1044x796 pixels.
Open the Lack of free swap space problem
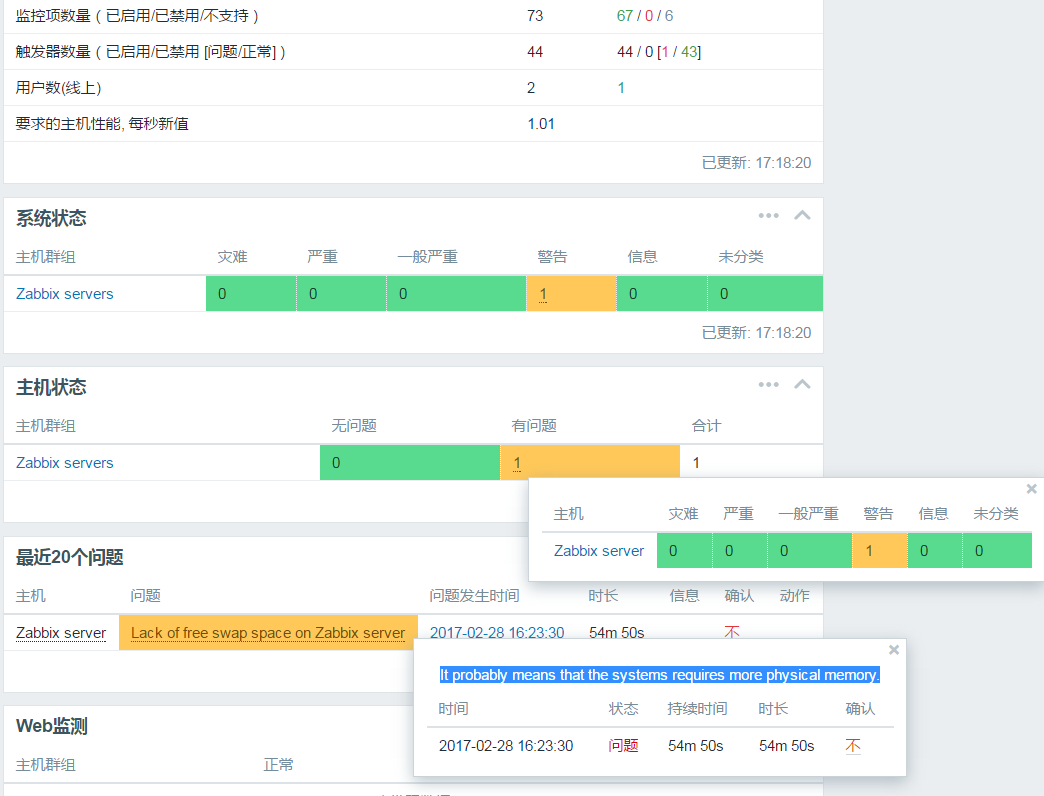(x=268, y=633)
